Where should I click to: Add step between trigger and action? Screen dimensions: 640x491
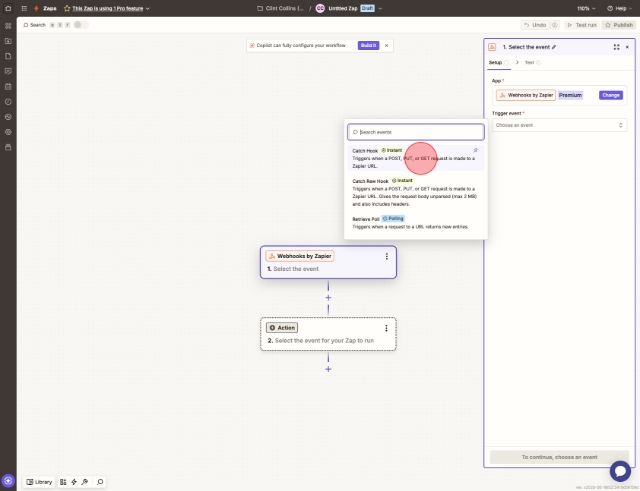[x=328, y=298]
